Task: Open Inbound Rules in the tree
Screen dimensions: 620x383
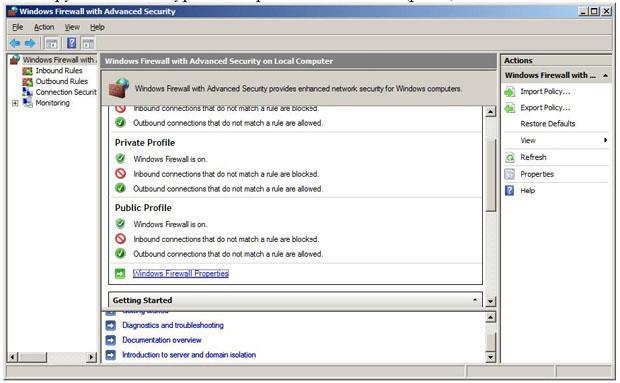Action: click(59, 71)
